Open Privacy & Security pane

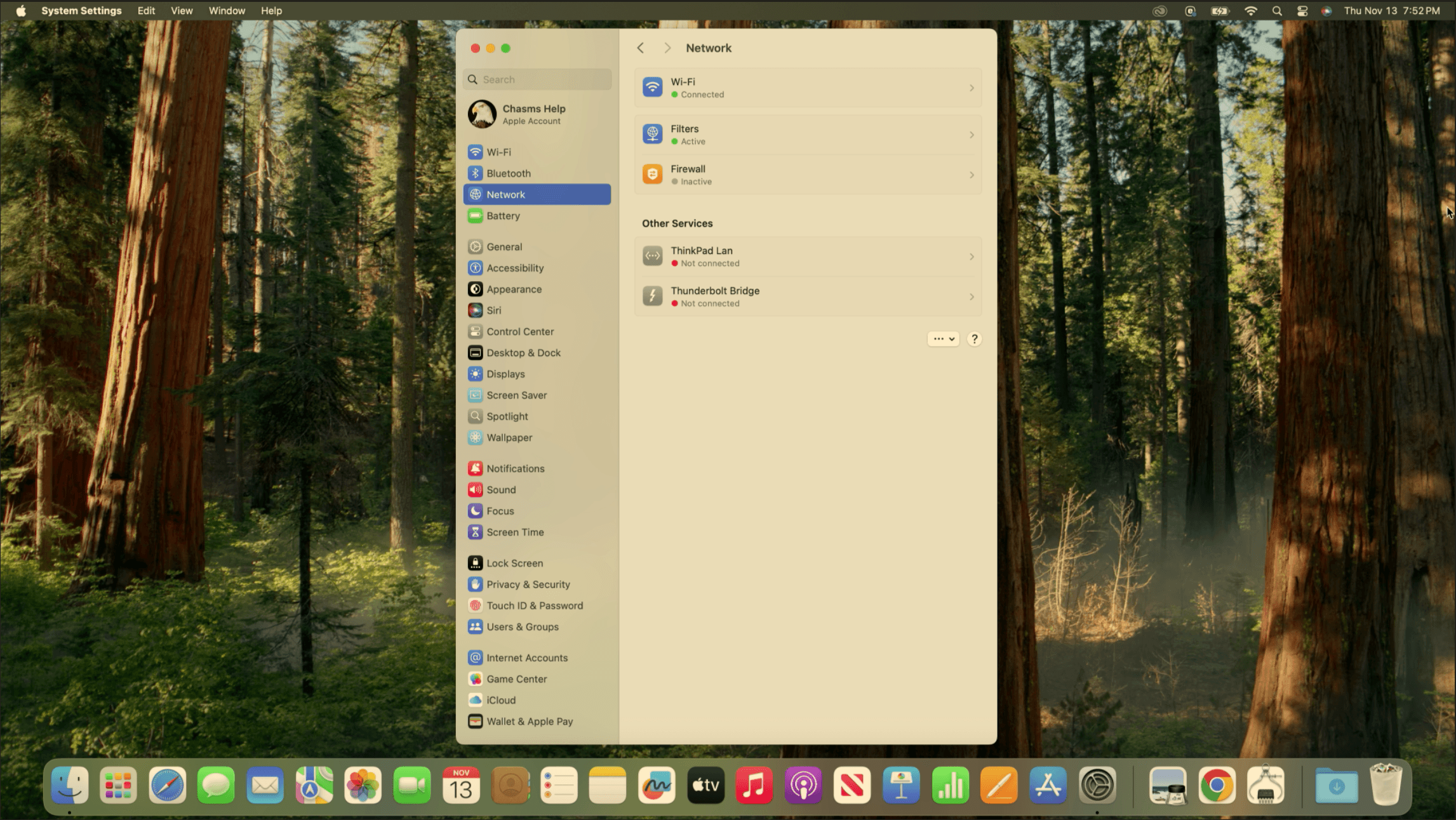528,585
